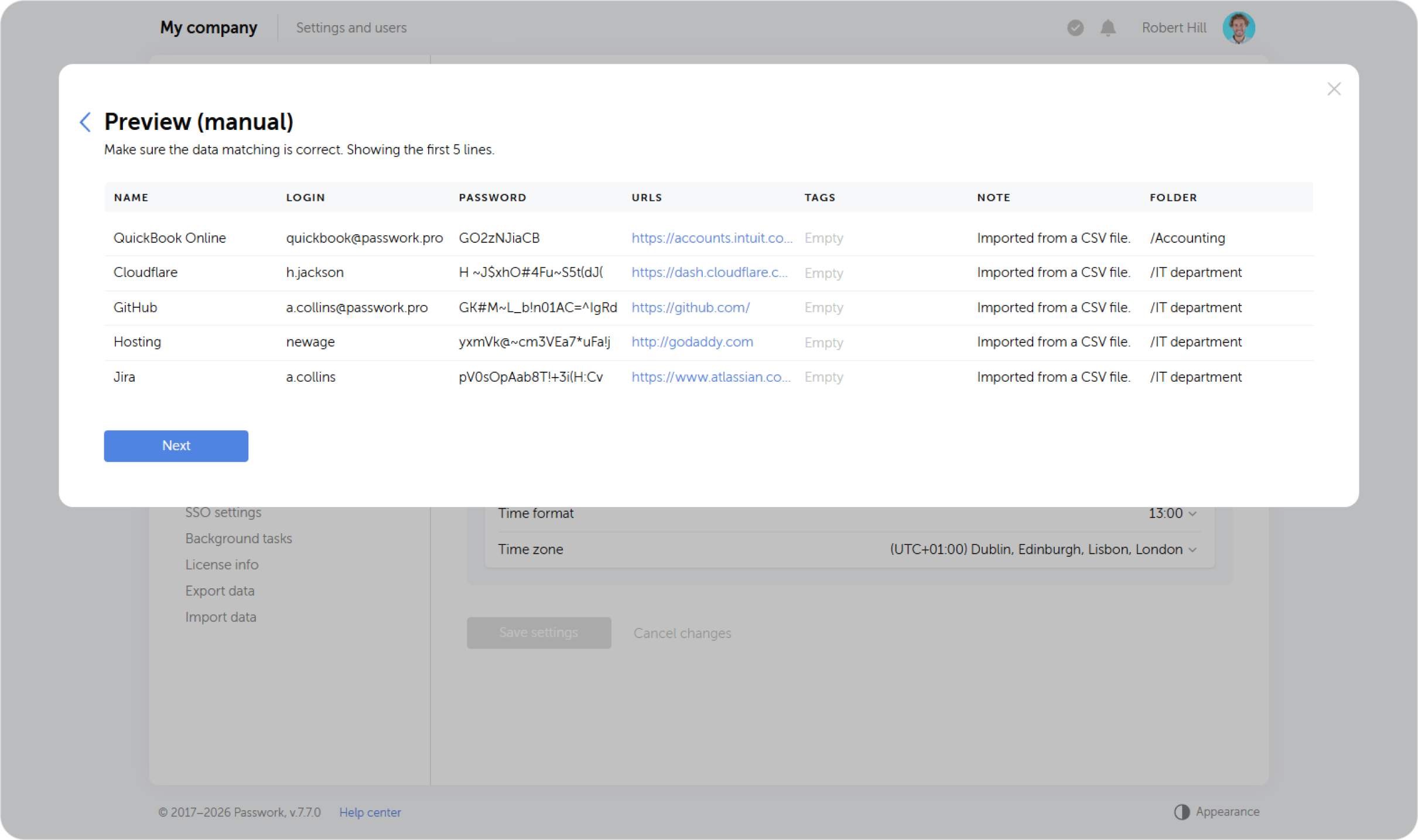Expand the Time zone dropdown
The image size is (1418, 840).
click(x=1043, y=549)
